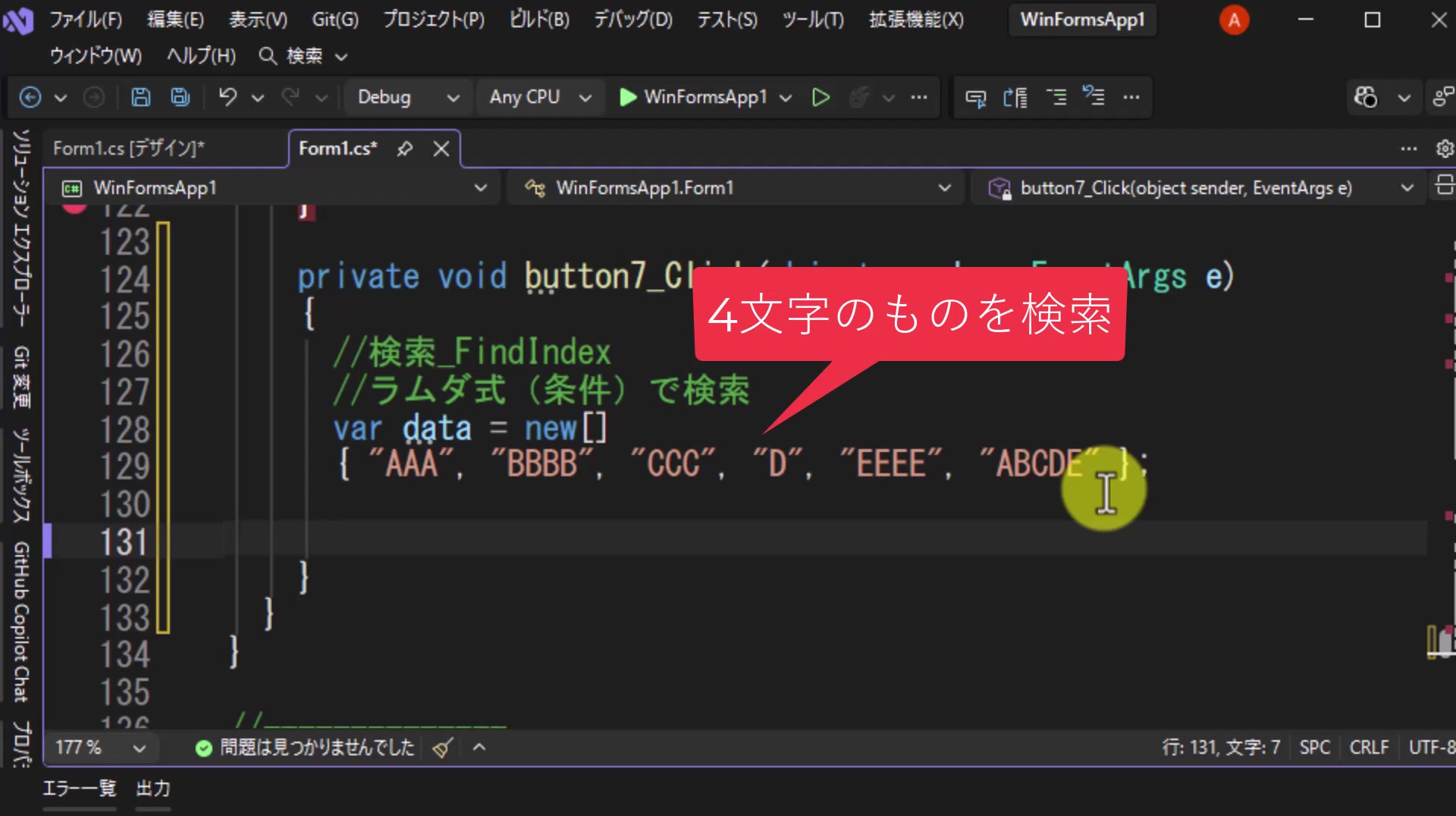
Task: Click the Save All icon
Action: tap(180, 97)
